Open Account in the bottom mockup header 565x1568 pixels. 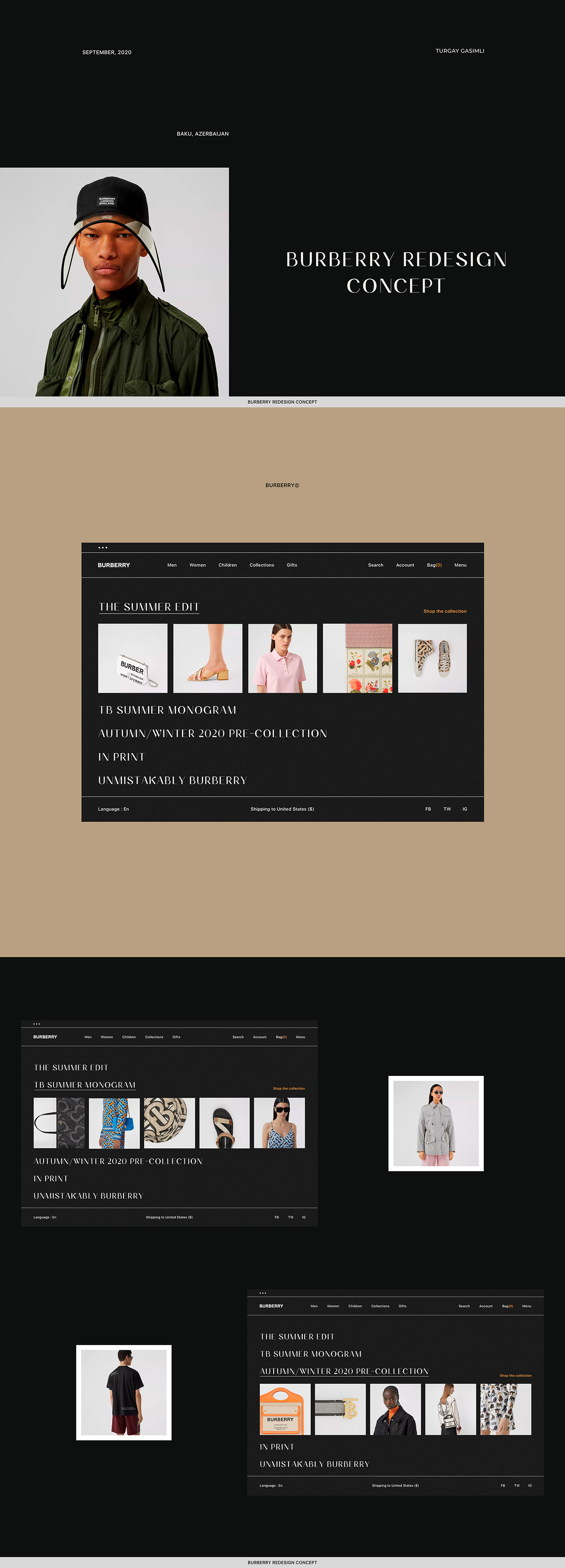click(486, 1306)
